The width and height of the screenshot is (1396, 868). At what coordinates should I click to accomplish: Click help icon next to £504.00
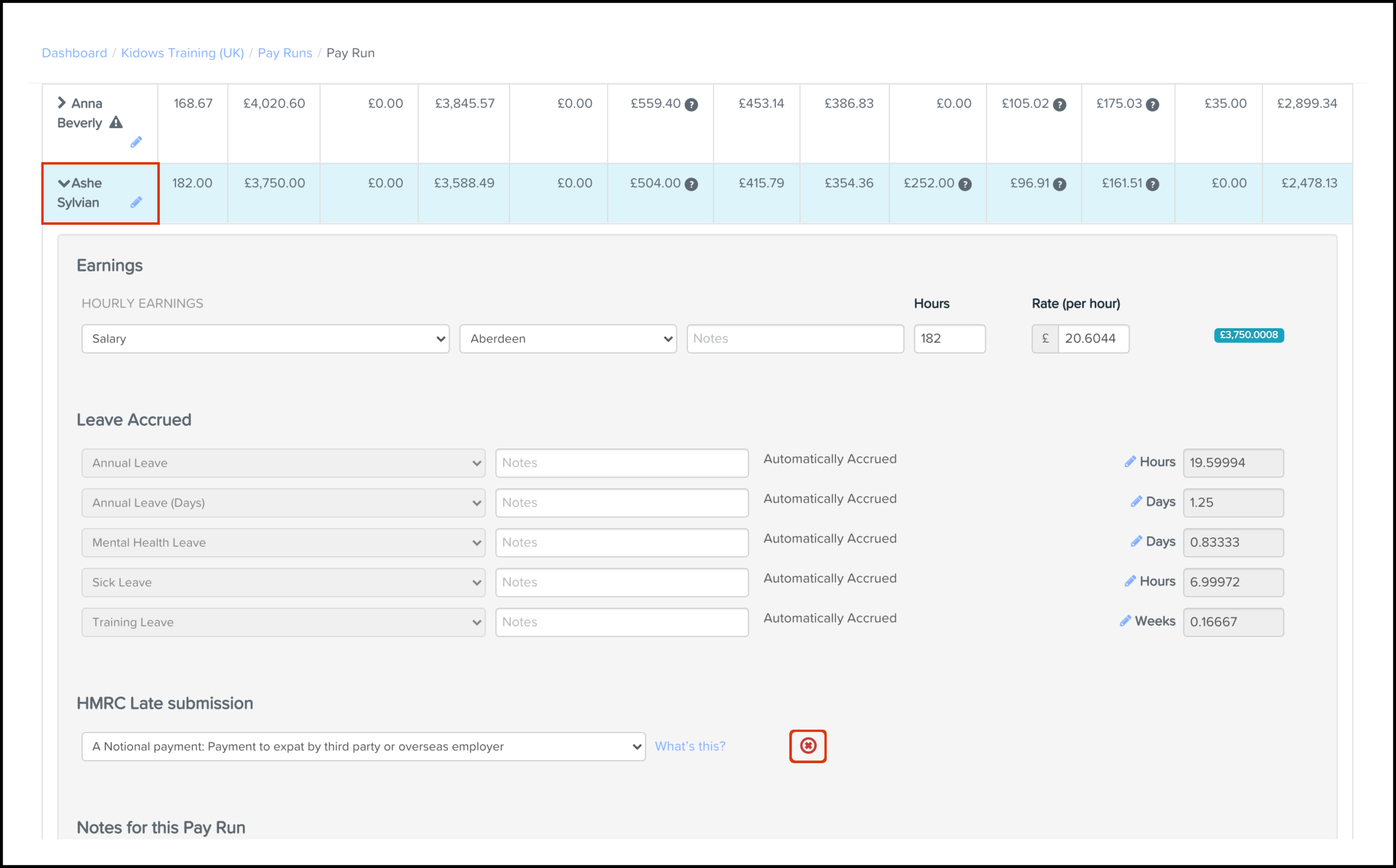click(692, 184)
